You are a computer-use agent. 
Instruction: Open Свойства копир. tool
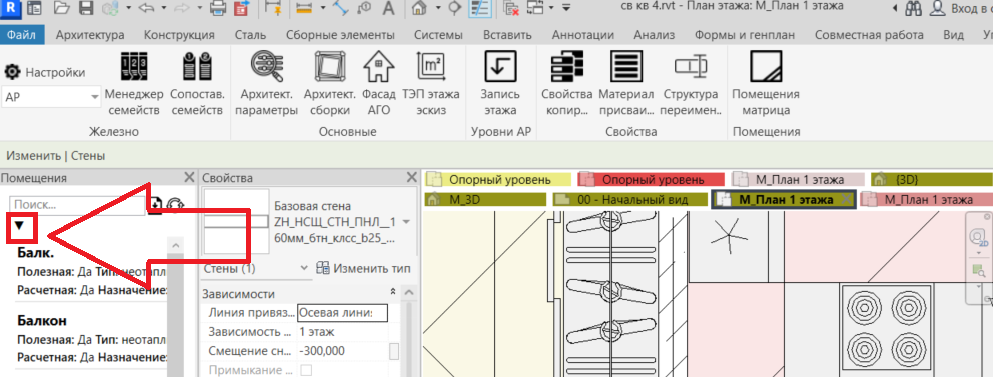(567, 84)
